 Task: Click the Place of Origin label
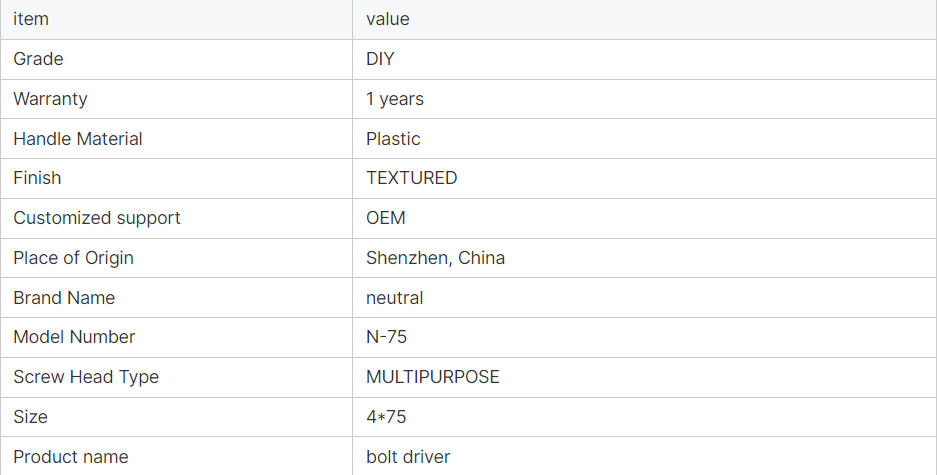tap(73, 258)
